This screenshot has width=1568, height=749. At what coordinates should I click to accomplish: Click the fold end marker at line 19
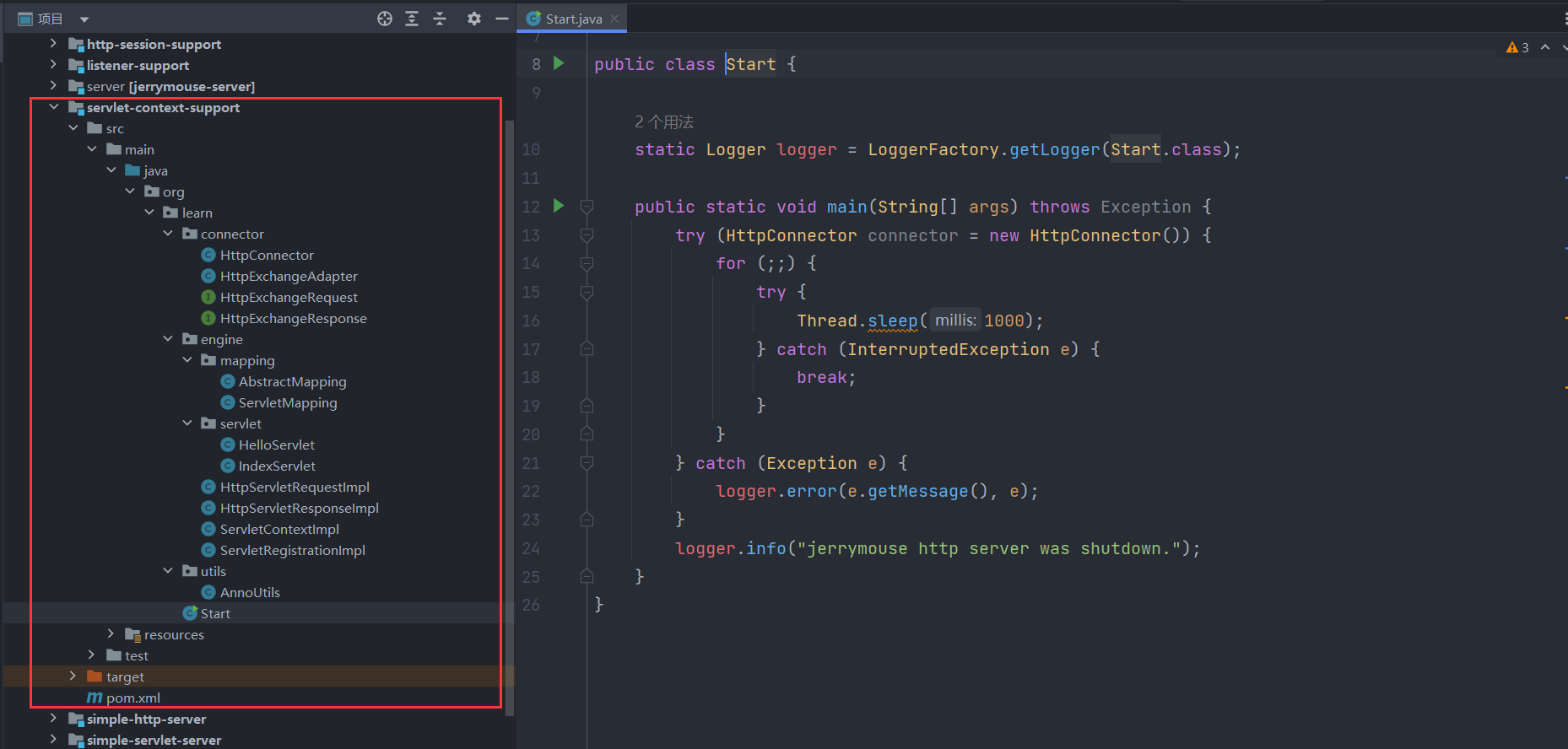click(x=587, y=406)
